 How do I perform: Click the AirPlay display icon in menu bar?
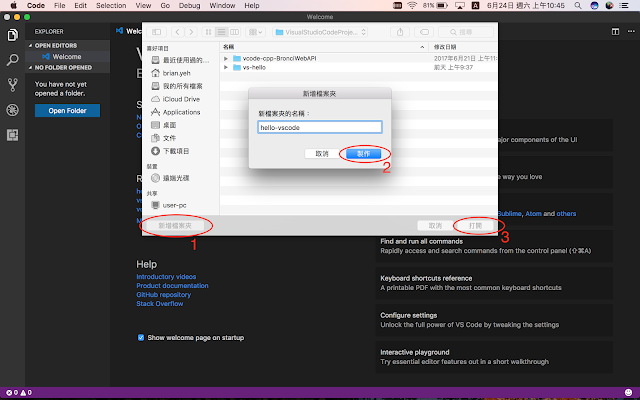[460, 5]
